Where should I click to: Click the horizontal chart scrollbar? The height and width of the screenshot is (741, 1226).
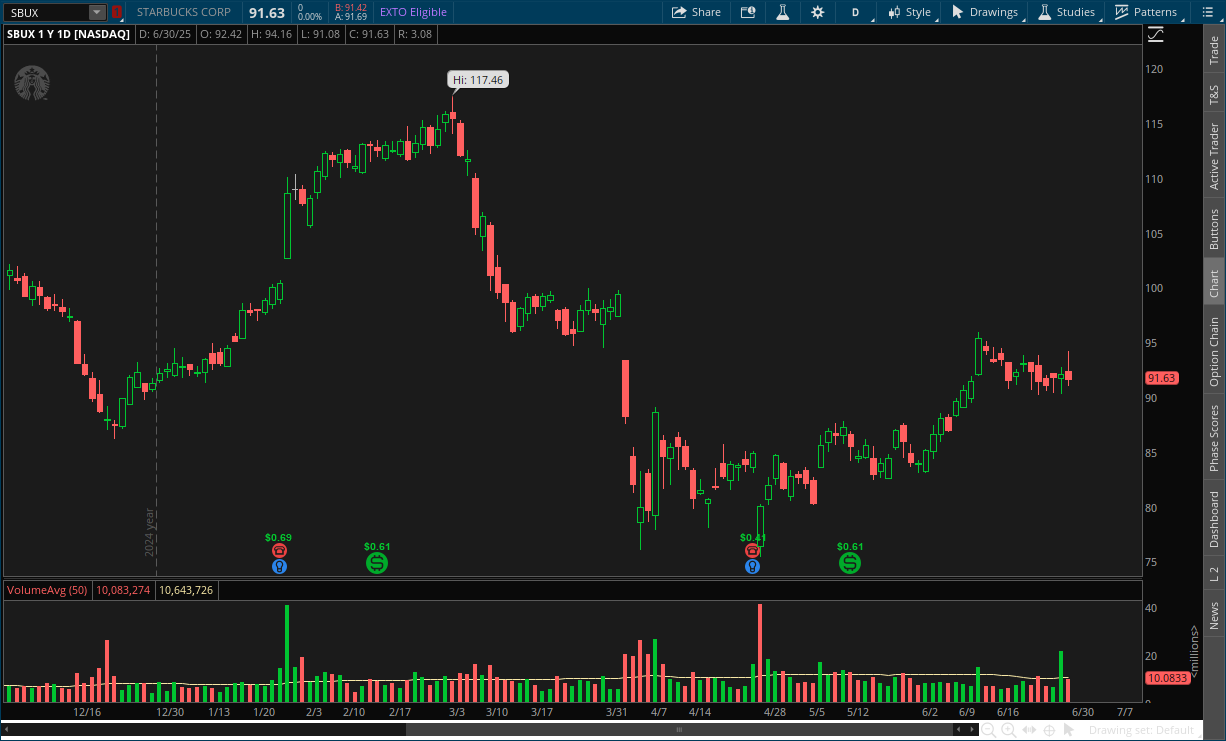click(678, 730)
